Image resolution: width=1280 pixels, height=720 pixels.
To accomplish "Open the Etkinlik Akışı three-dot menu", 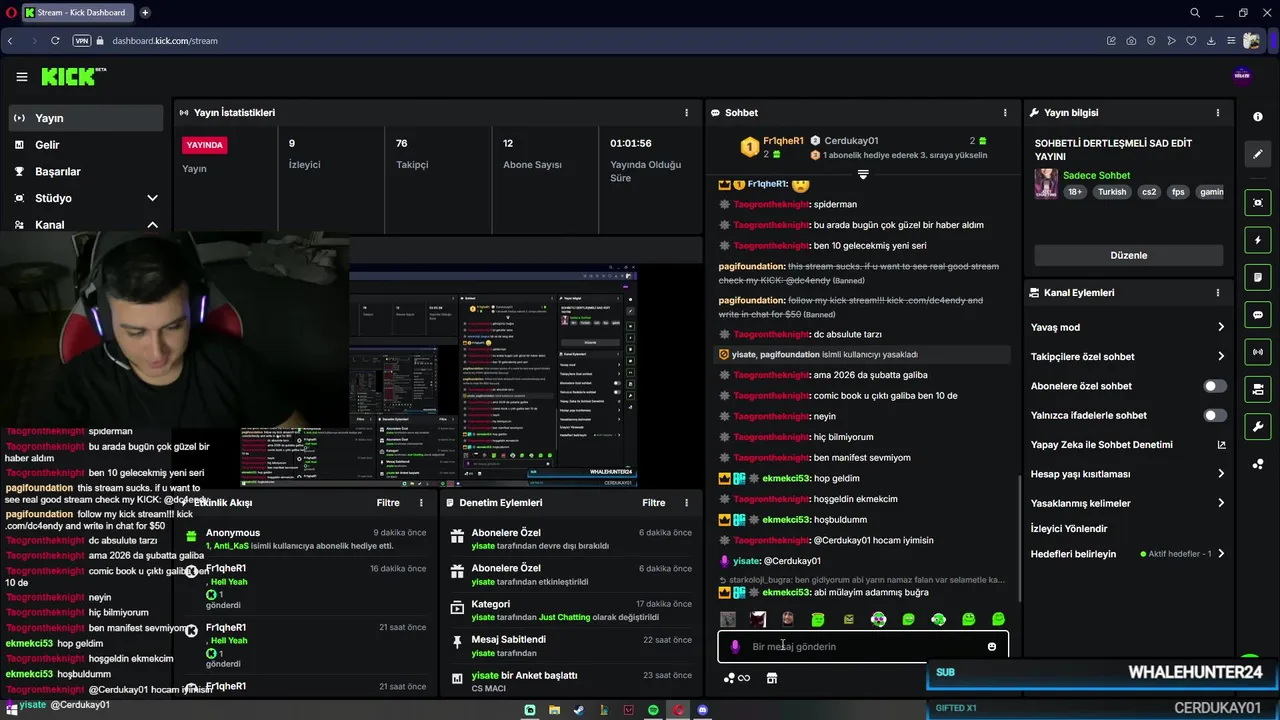I will tap(421, 503).
